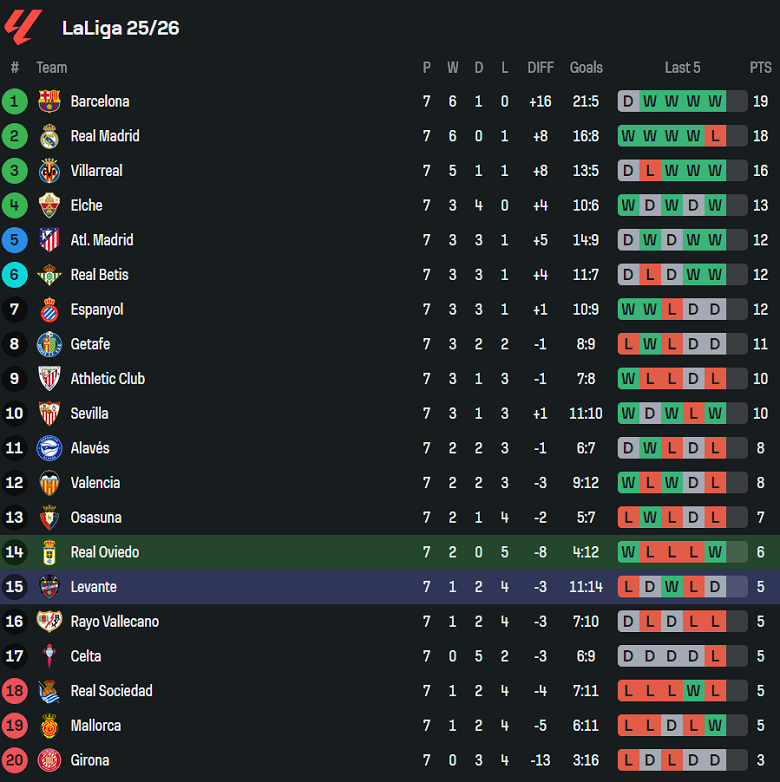Click the LaLiga logo icon
Image resolution: width=780 pixels, height=782 pixels.
(22, 27)
